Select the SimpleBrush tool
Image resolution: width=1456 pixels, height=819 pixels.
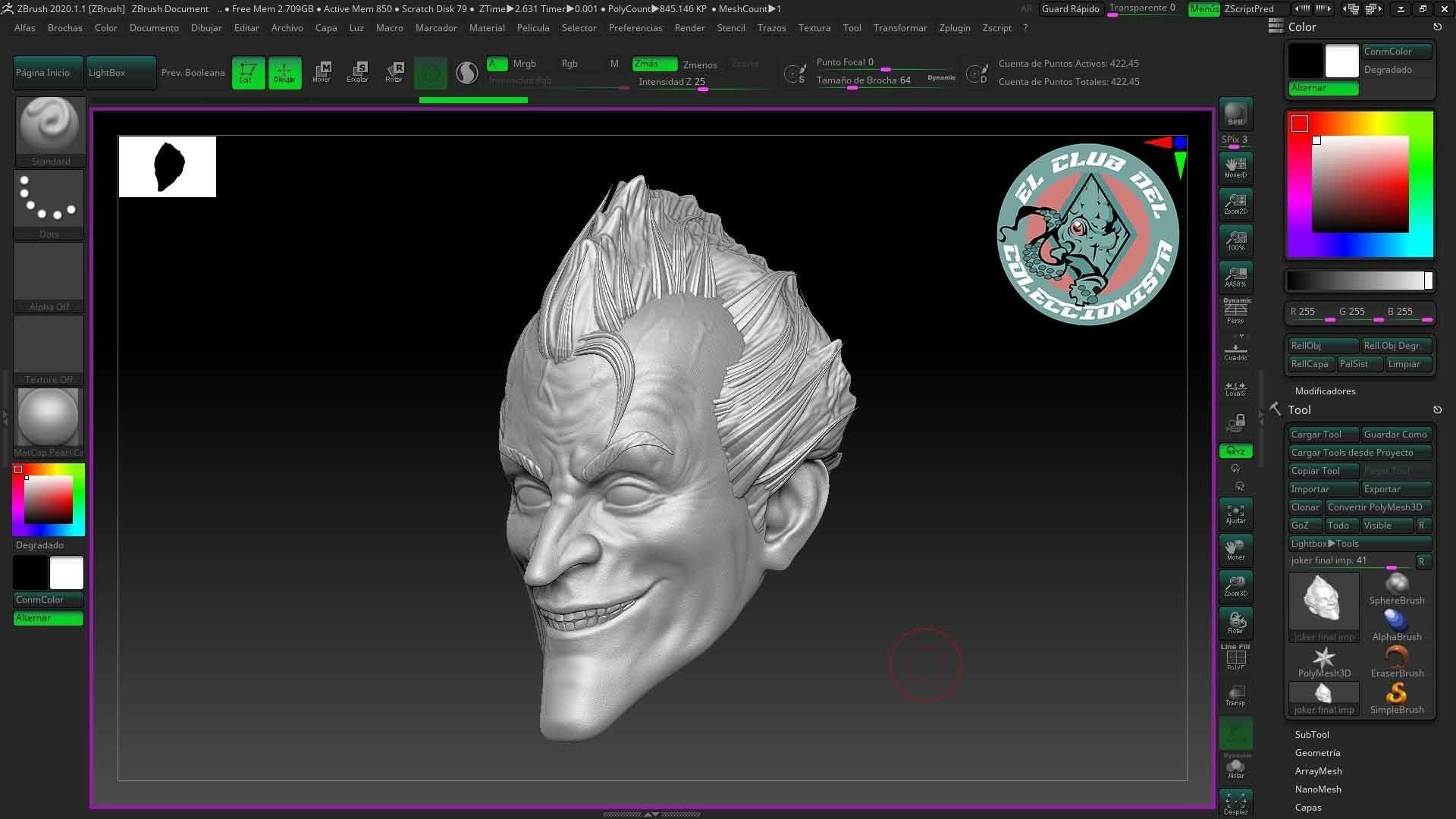(x=1397, y=698)
